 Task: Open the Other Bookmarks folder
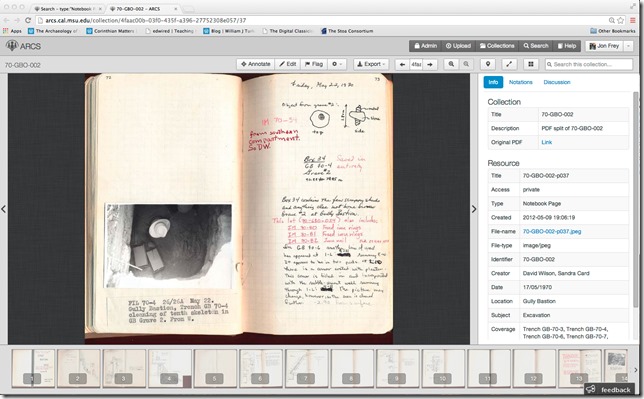[613, 31]
